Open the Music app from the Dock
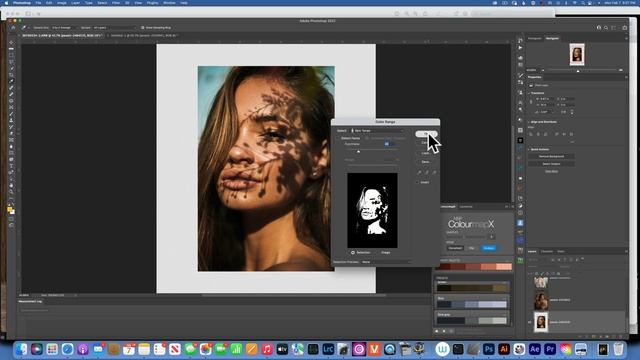 coord(267,349)
